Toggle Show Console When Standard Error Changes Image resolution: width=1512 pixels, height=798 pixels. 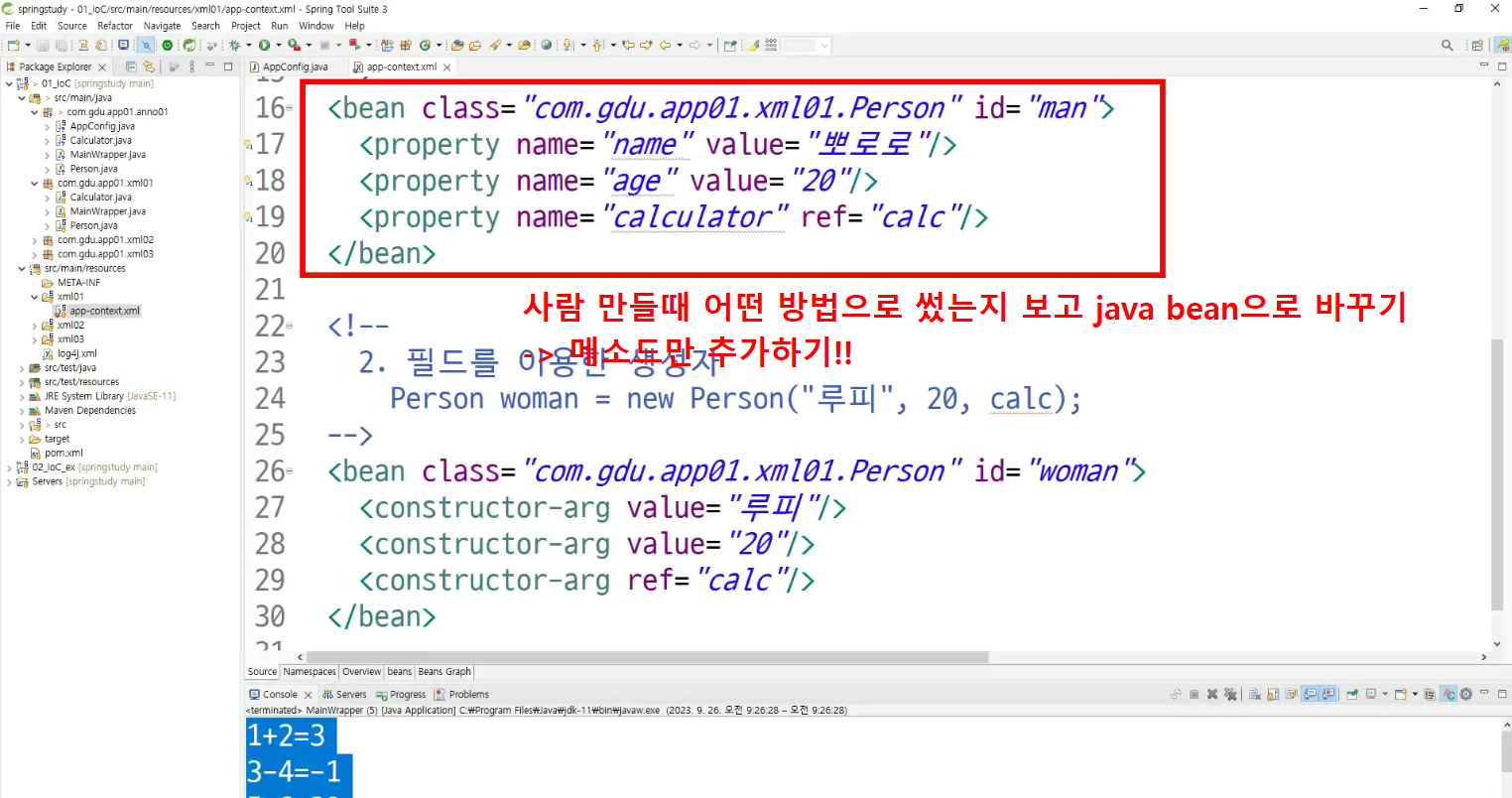tap(1327, 694)
